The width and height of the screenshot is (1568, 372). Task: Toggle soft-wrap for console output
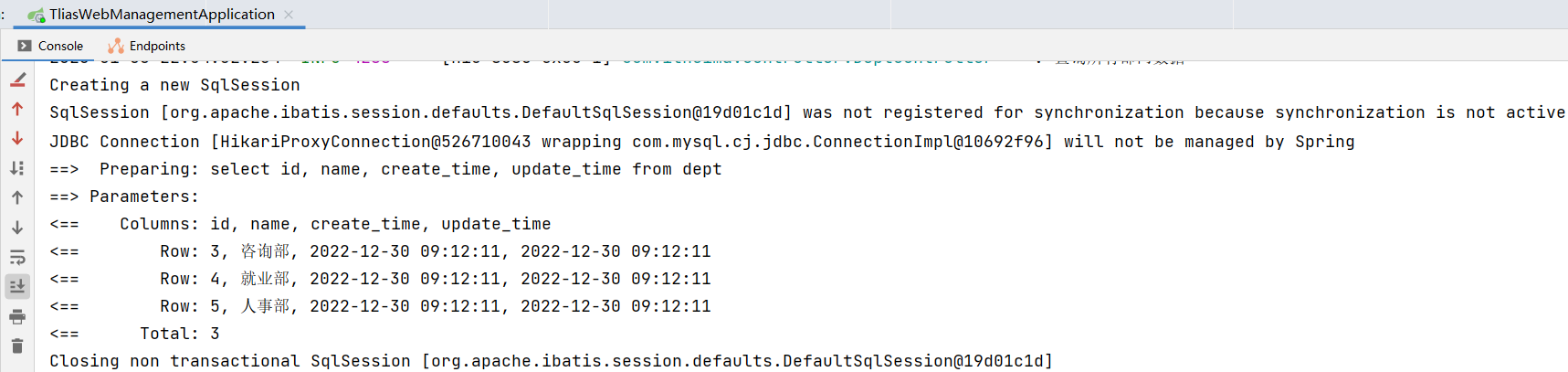[x=17, y=257]
